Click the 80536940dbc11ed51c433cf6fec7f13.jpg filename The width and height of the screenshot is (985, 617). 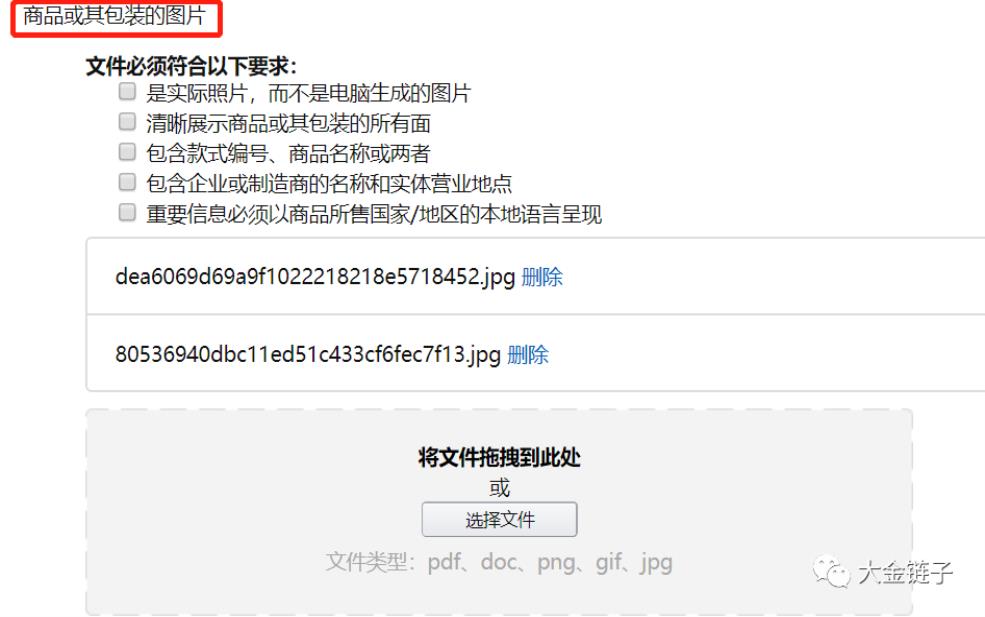[308, 354]
